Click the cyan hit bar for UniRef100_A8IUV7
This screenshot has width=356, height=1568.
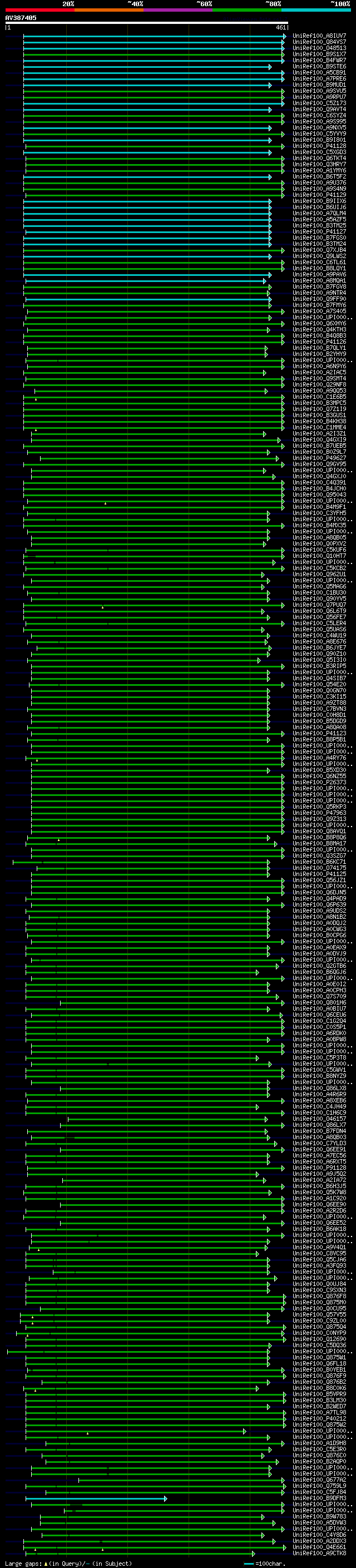coord(155,36)
